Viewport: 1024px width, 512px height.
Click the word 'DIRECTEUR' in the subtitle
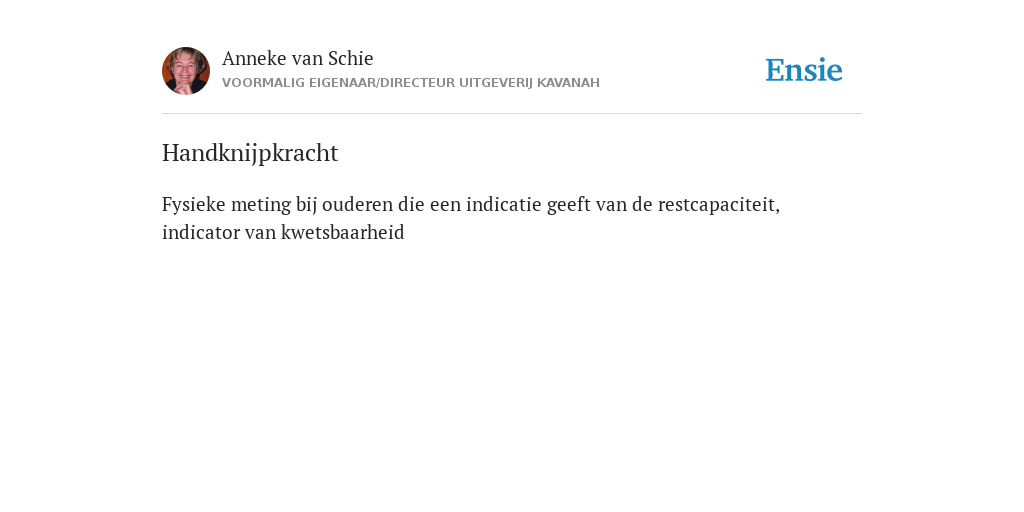click(418, 83)
